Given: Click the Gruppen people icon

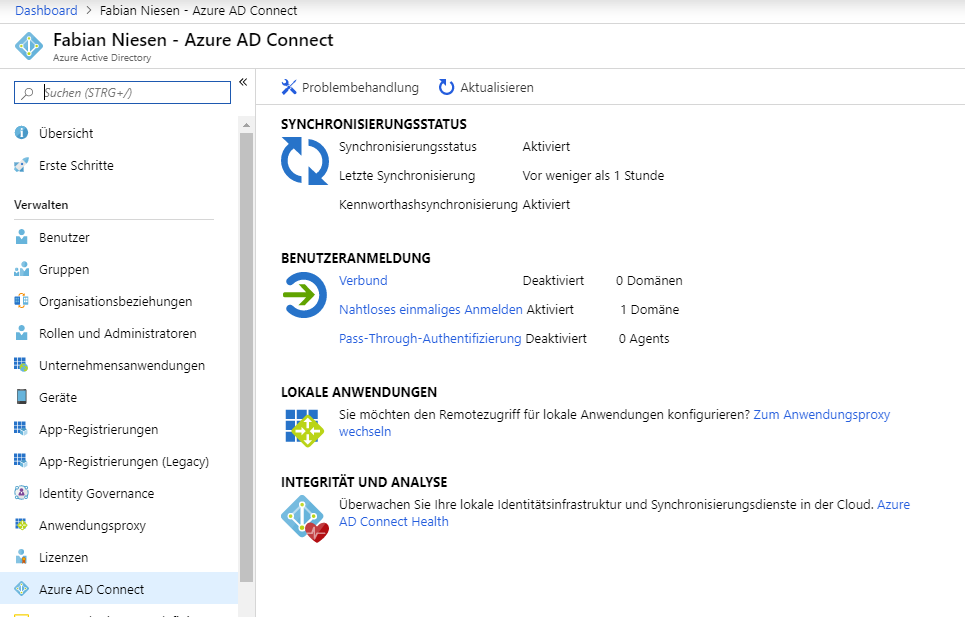Looking at the screenshot, I should point(22,269).
